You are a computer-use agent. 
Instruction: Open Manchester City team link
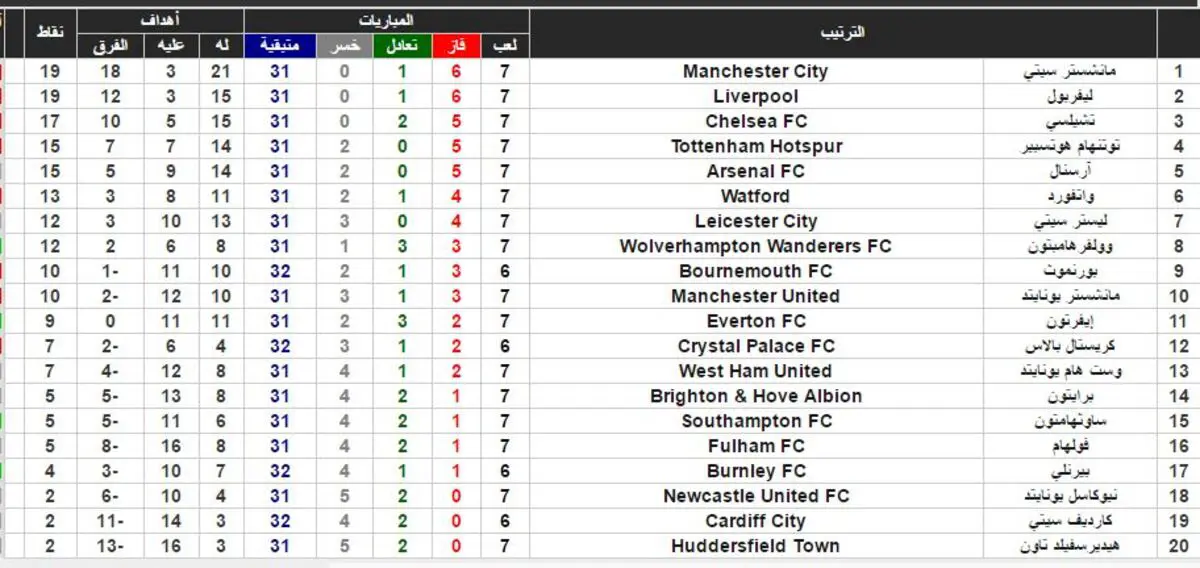pos(756,71)
